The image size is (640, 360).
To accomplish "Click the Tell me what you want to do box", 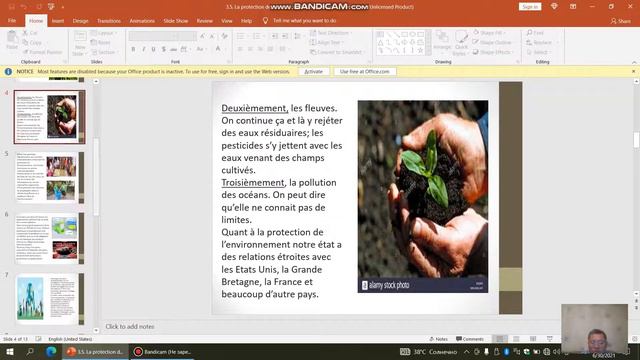I will [300, 21].
